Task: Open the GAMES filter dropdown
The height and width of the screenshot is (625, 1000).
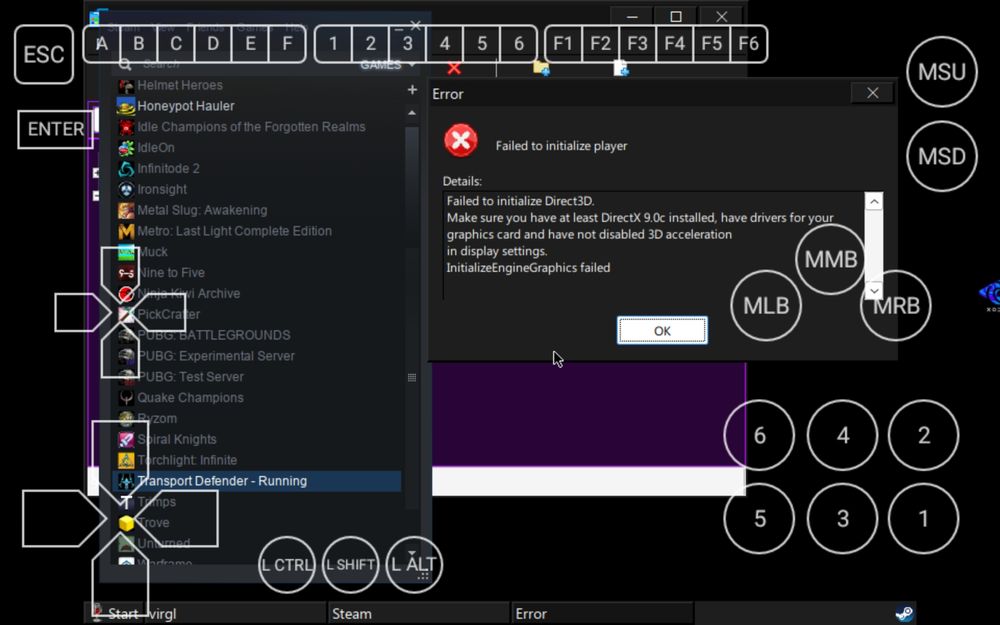Action: click(x=388, y=64)
